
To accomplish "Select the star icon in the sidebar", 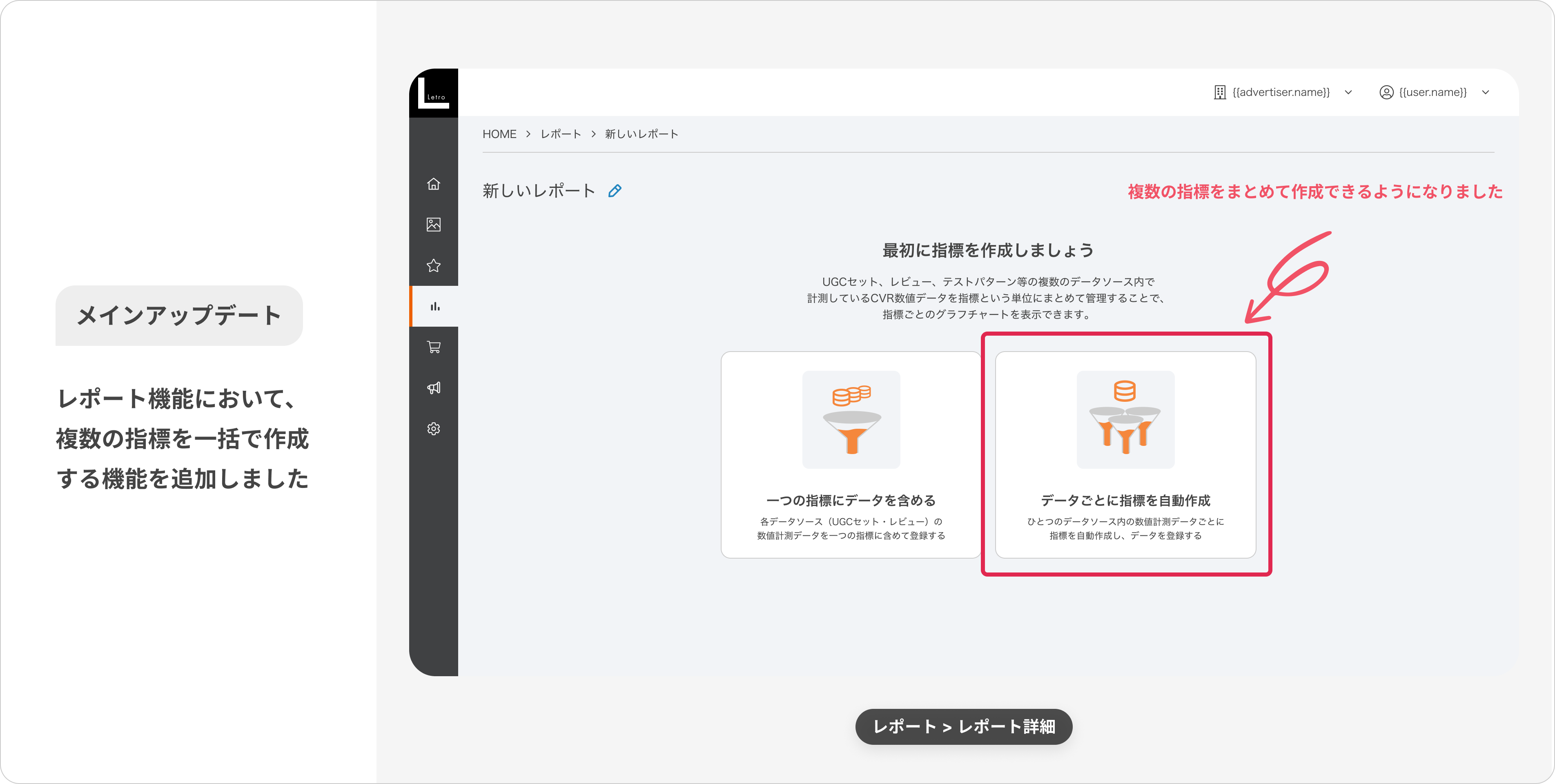I will [x=433, y=265].
